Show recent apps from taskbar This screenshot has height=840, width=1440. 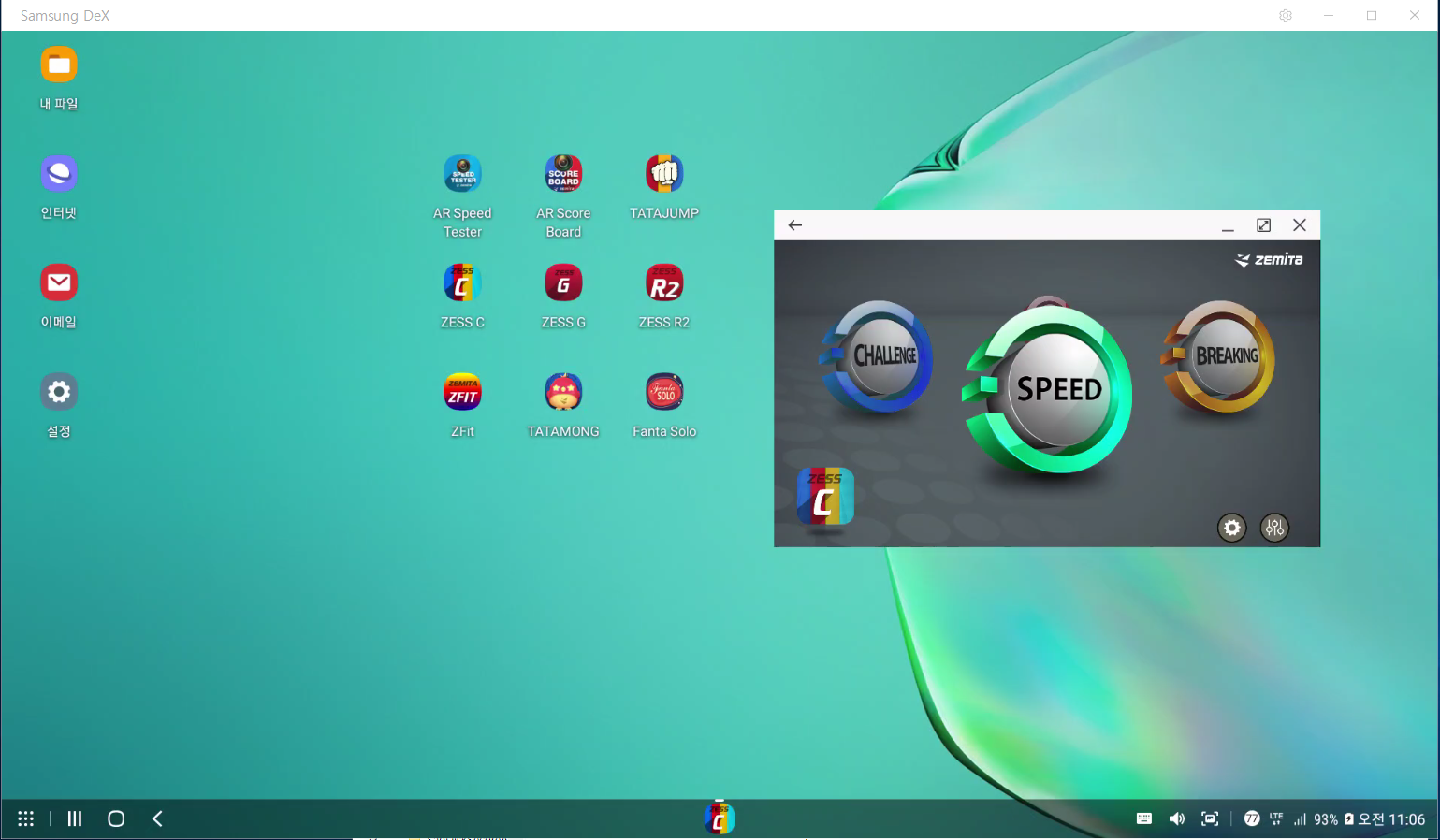pos(75,819)
